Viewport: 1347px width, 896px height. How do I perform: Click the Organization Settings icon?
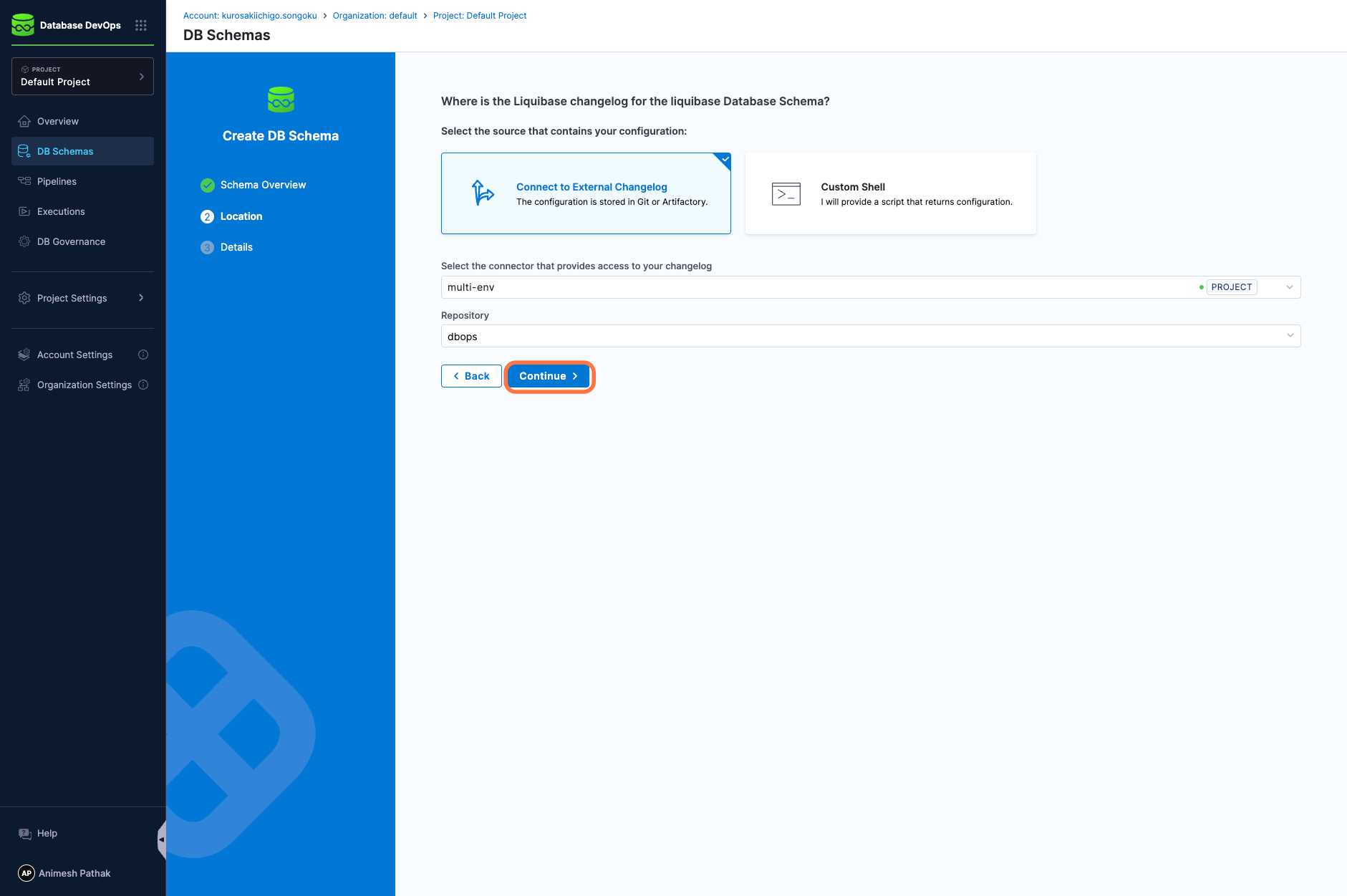click(24, 385)
